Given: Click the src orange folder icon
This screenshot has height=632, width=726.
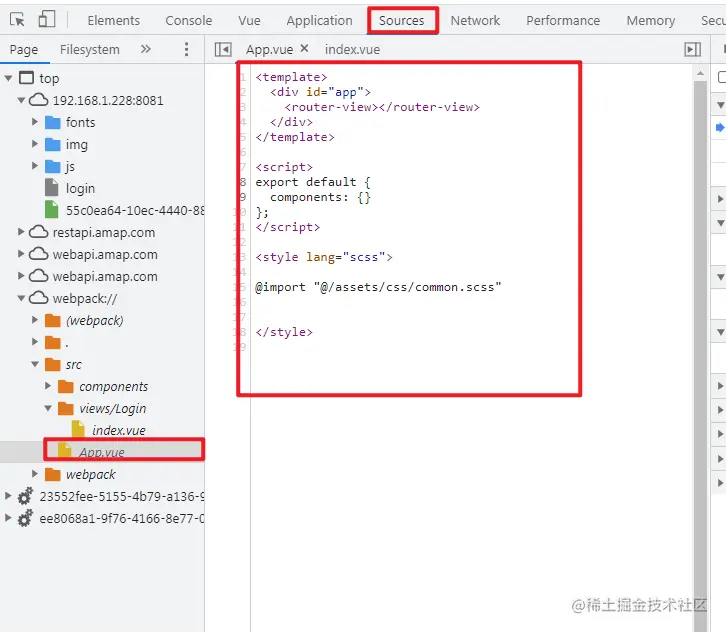Looking at the screenshot, I should pyautogui.click(x=53, y=364).
